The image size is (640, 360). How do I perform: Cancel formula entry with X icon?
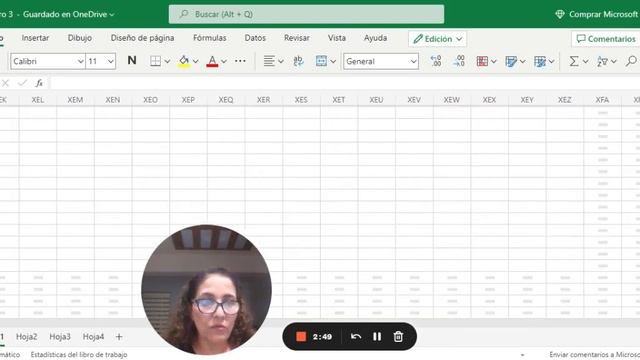pyautogui.click(x=5, y=83)
